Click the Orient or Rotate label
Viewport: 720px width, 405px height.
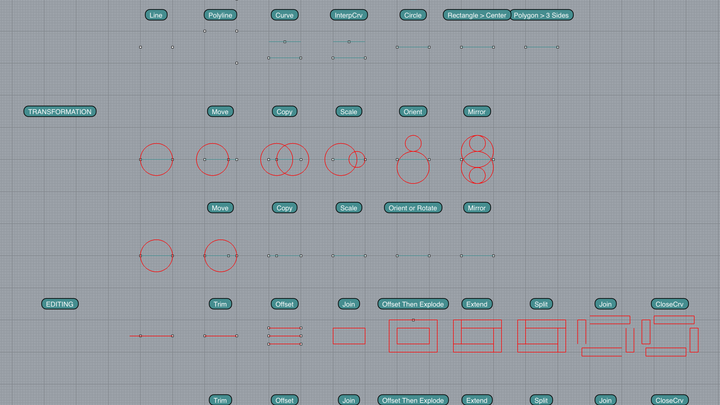pyautogui.click(x=413, y=208)
